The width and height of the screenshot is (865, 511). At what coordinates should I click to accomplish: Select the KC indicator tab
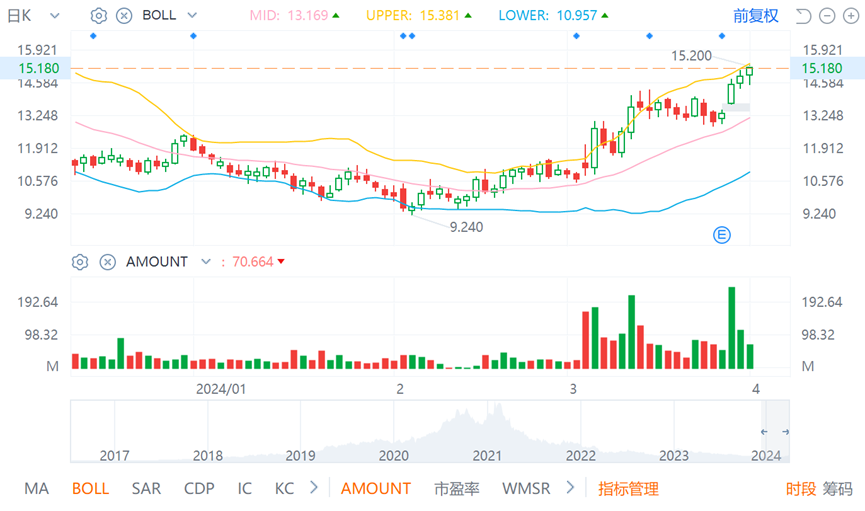pyautogui.click(x=284, y=488)
